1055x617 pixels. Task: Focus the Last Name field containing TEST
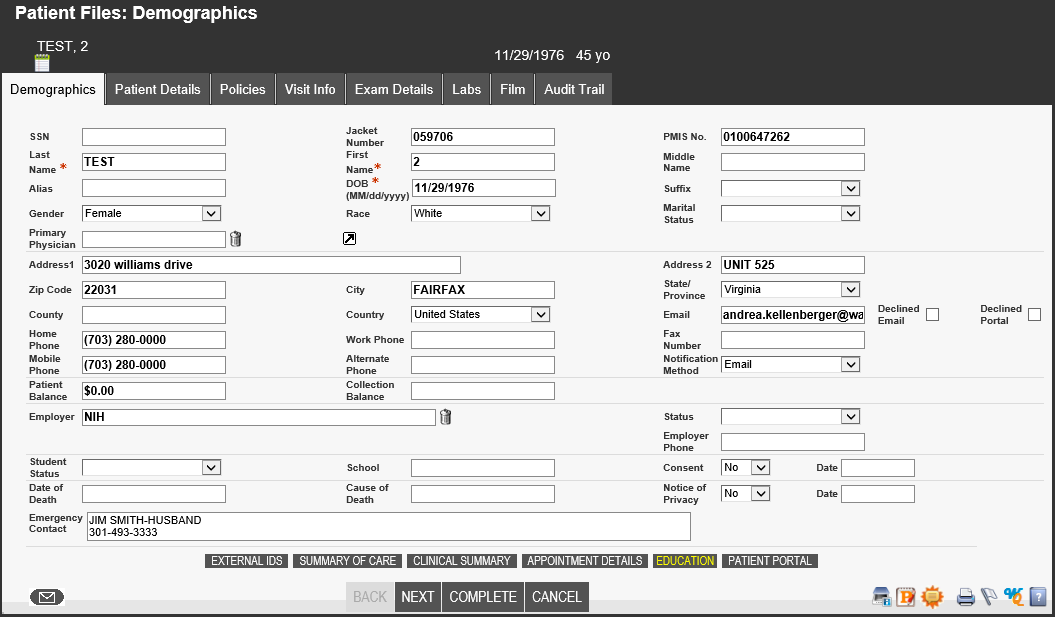point(154,161)
